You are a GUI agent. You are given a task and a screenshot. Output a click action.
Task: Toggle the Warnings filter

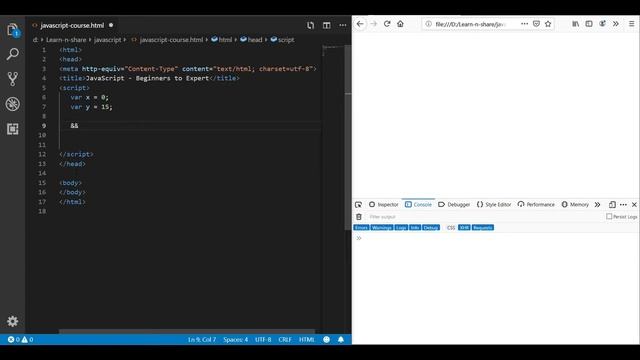[382, 228]
